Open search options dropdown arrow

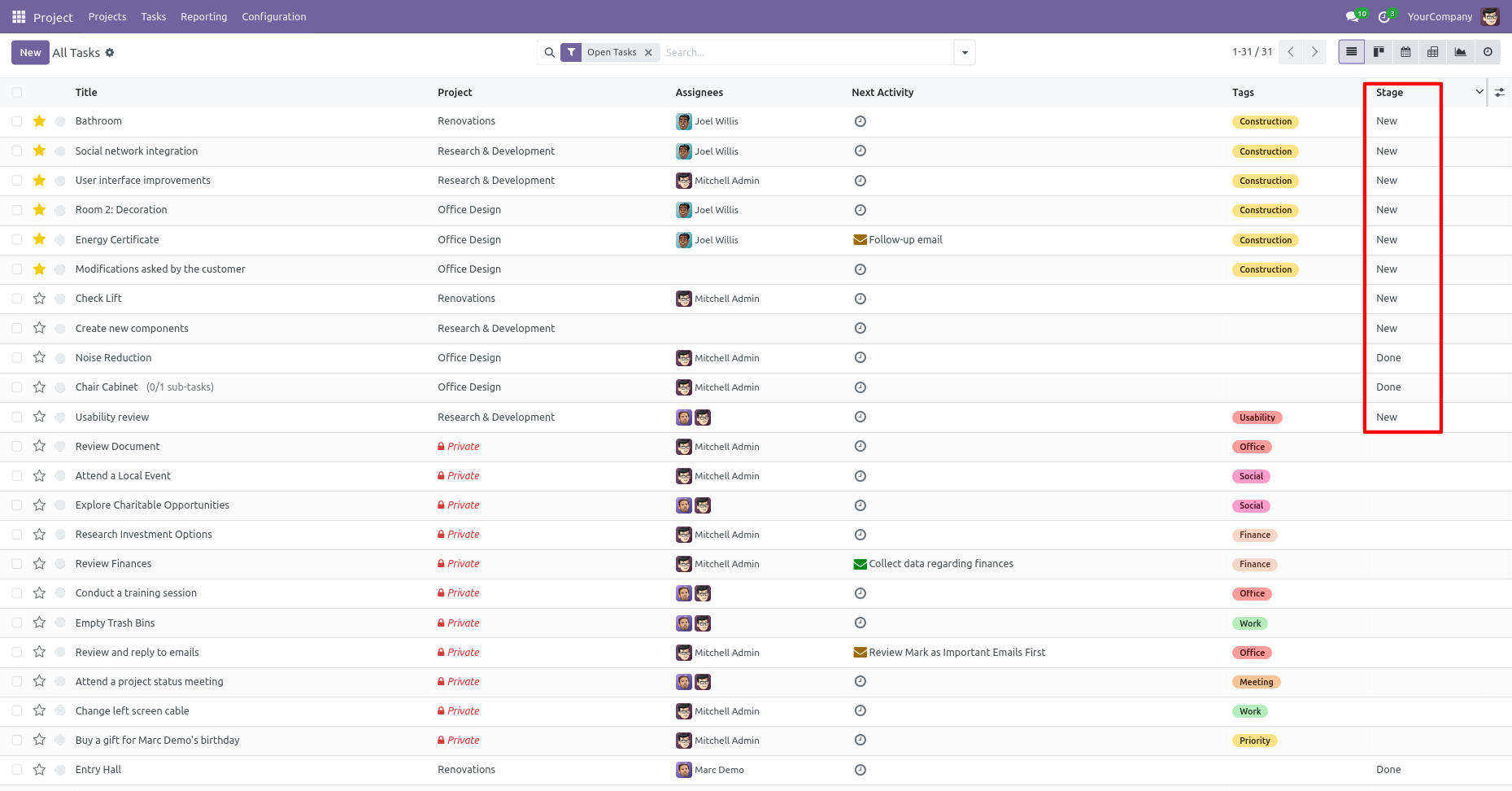[x=965, y=52]
